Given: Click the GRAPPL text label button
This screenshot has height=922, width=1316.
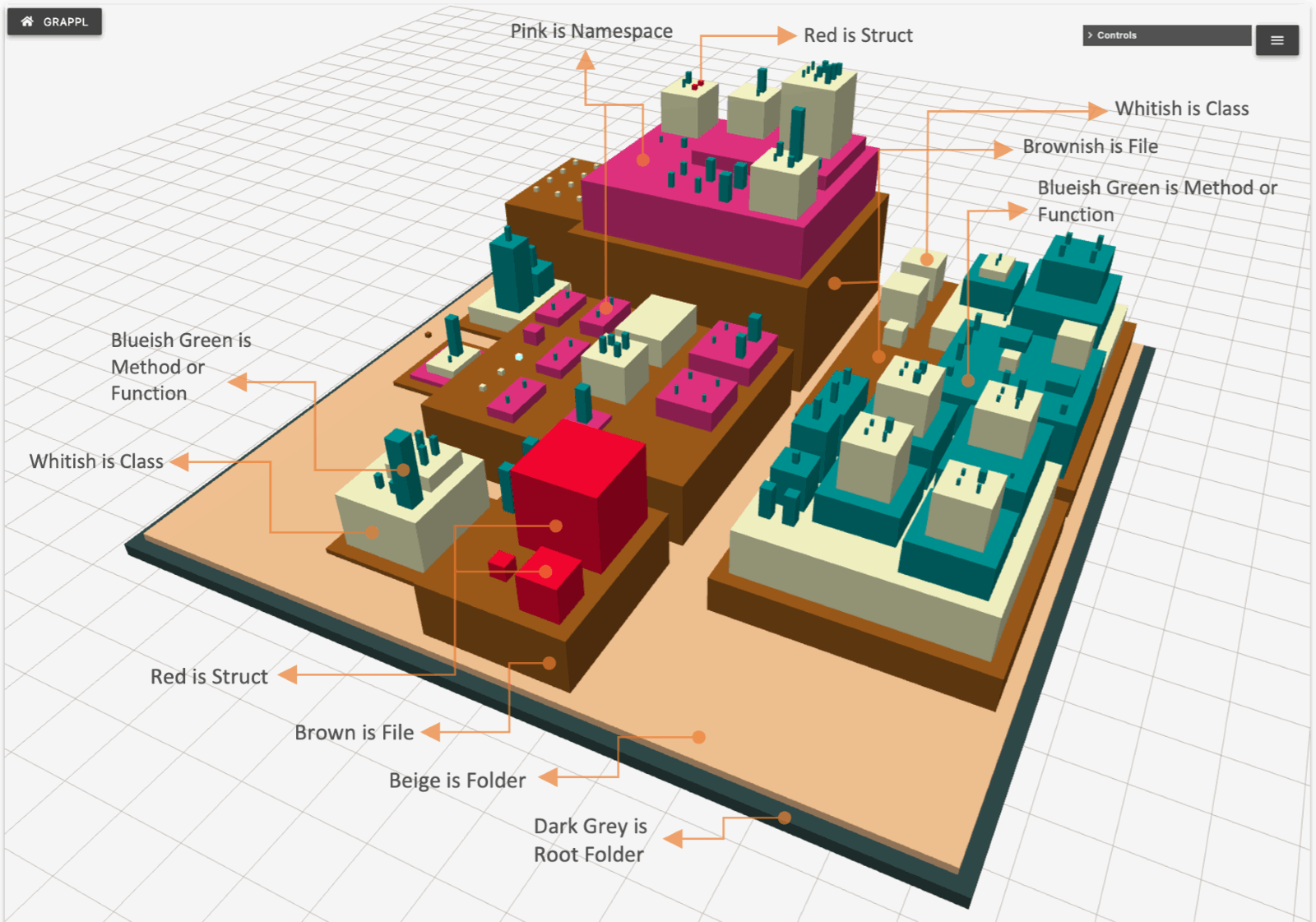Looking at the screenshot, I should [66, 22].
